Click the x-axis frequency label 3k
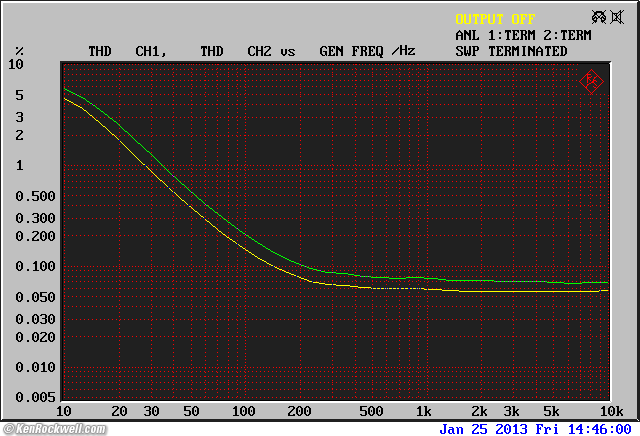 [511, 411]
